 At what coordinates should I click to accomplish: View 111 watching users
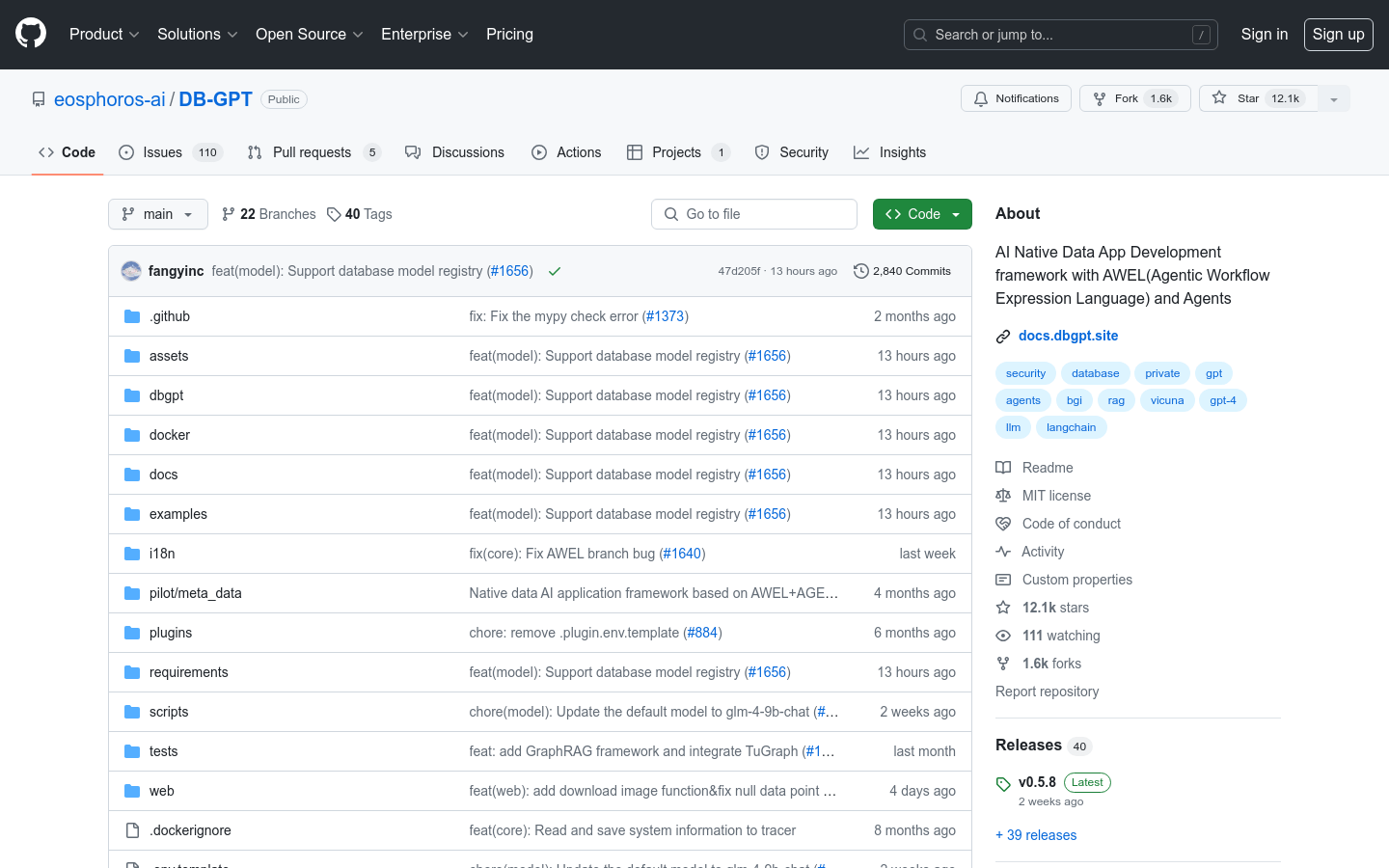click(1048, 636)
